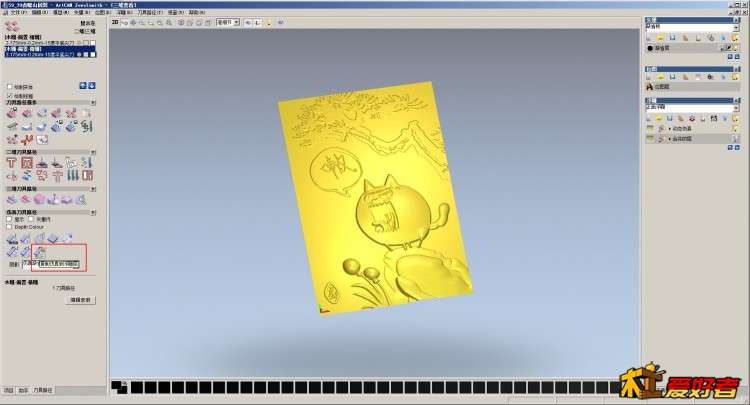Collapse the Toolpath Operations section
Image resolution: width=750 pixels, height=405 pixels.
tap(93, 102)
